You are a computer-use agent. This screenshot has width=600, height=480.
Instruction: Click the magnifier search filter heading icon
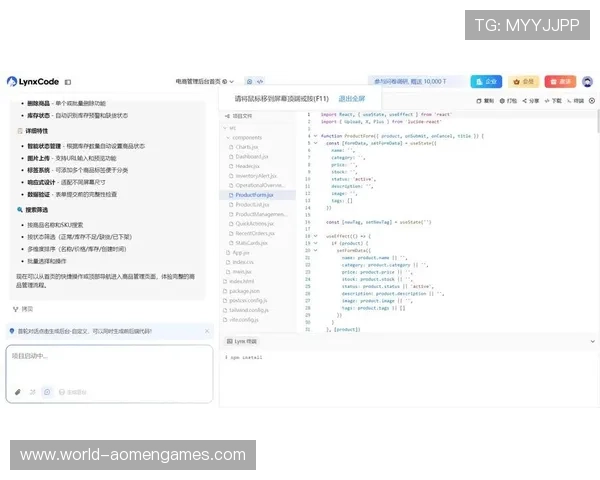pos(20,210)
